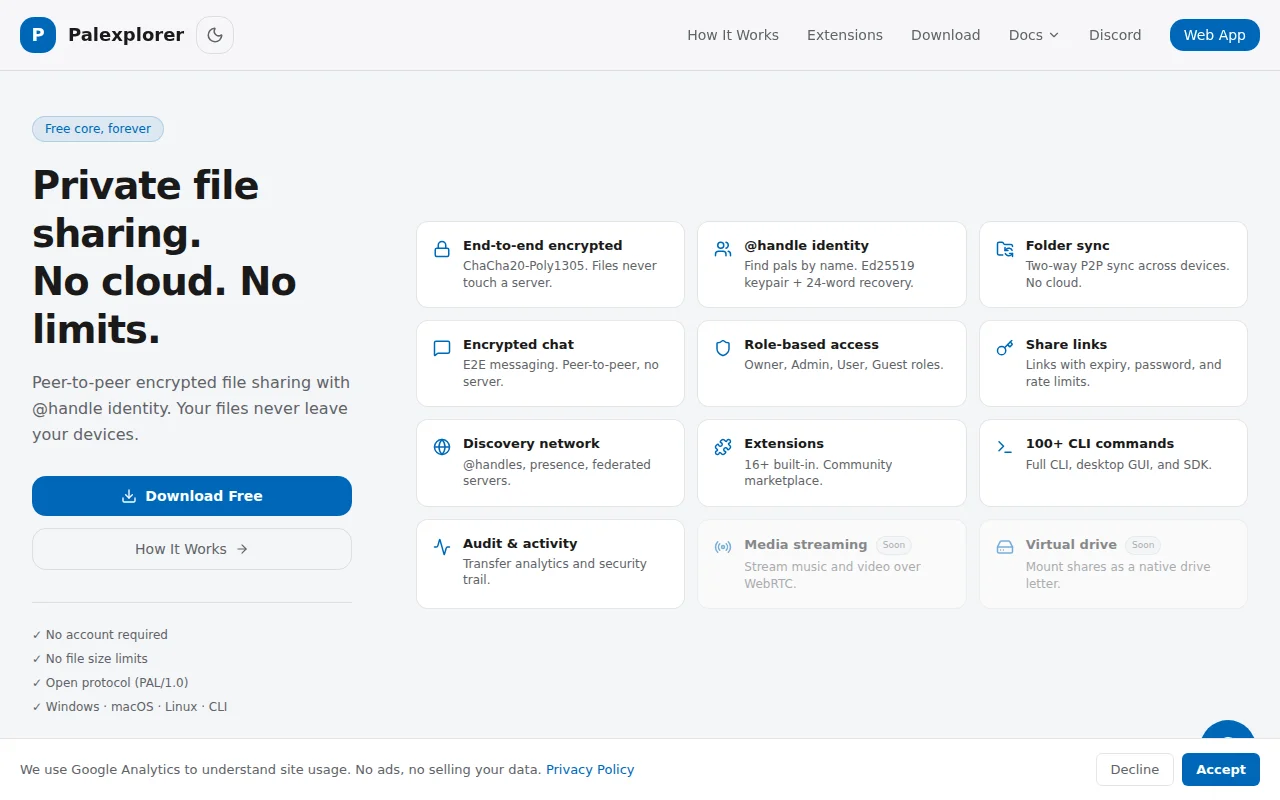
Task: Click the Download Free button
Action: [192, 496]
